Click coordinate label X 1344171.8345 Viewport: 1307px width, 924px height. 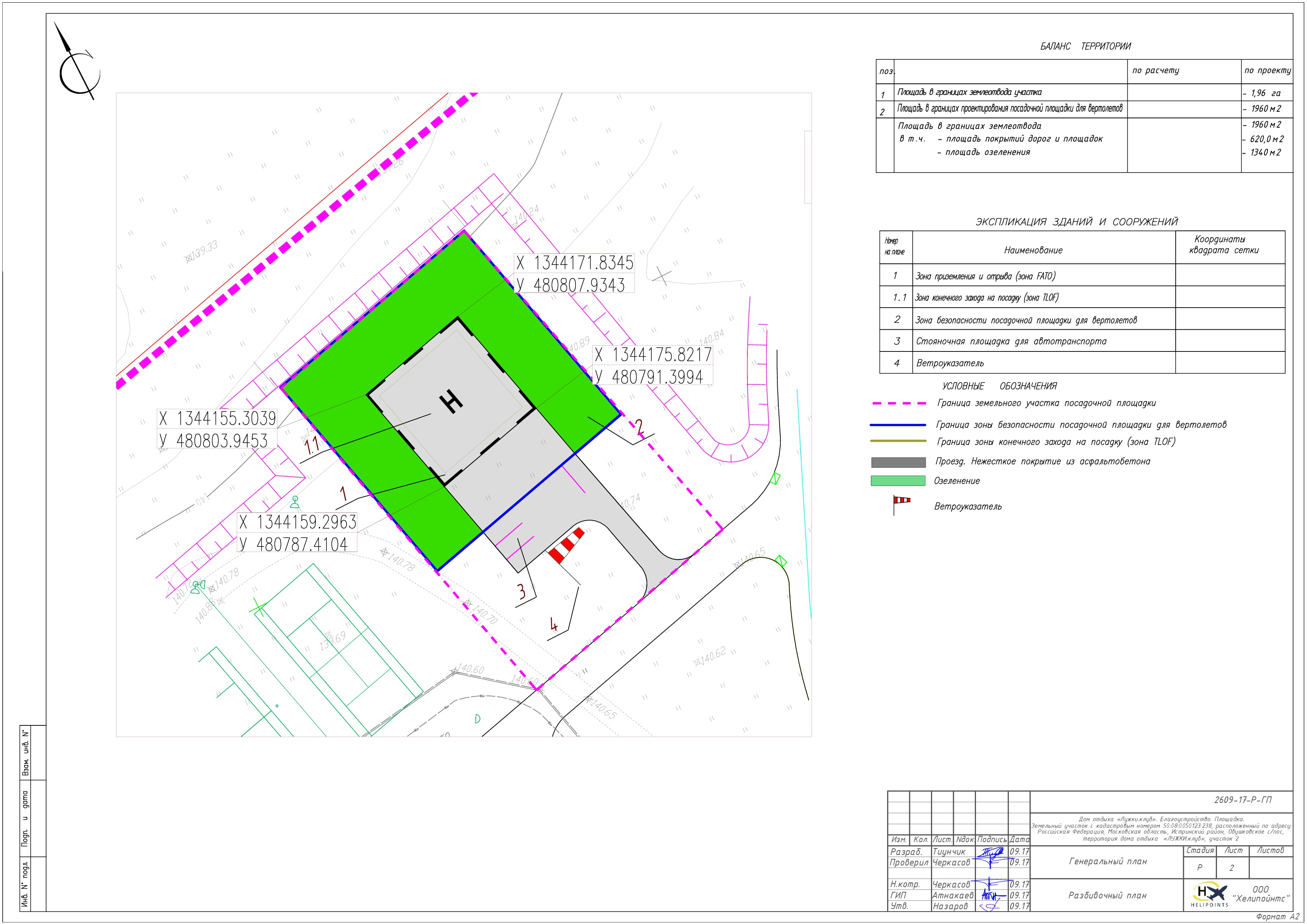click(574, 263)
